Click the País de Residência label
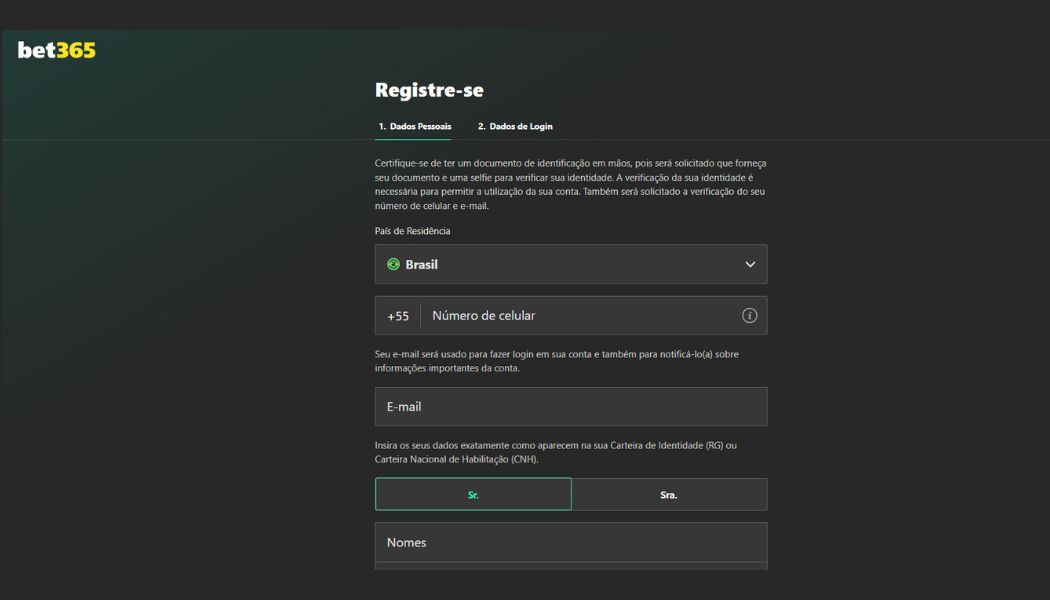The width and height of the screenshot is (1050, 600). point(413,231)
